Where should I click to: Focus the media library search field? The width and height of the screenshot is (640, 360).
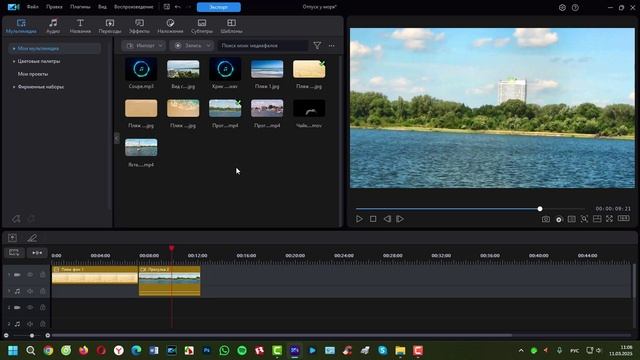[263, 45]
